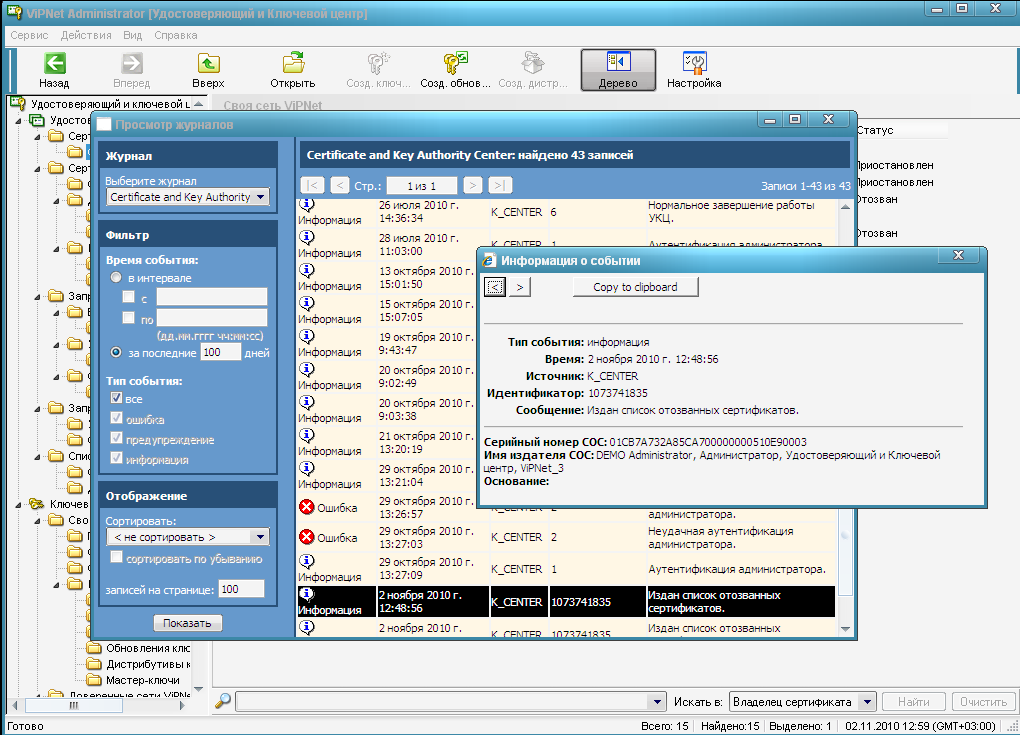Click the red error icon of the 13:27:03 entry
Image resolution: width=1020 pixels, height=735 pixels.
point(306,537)
